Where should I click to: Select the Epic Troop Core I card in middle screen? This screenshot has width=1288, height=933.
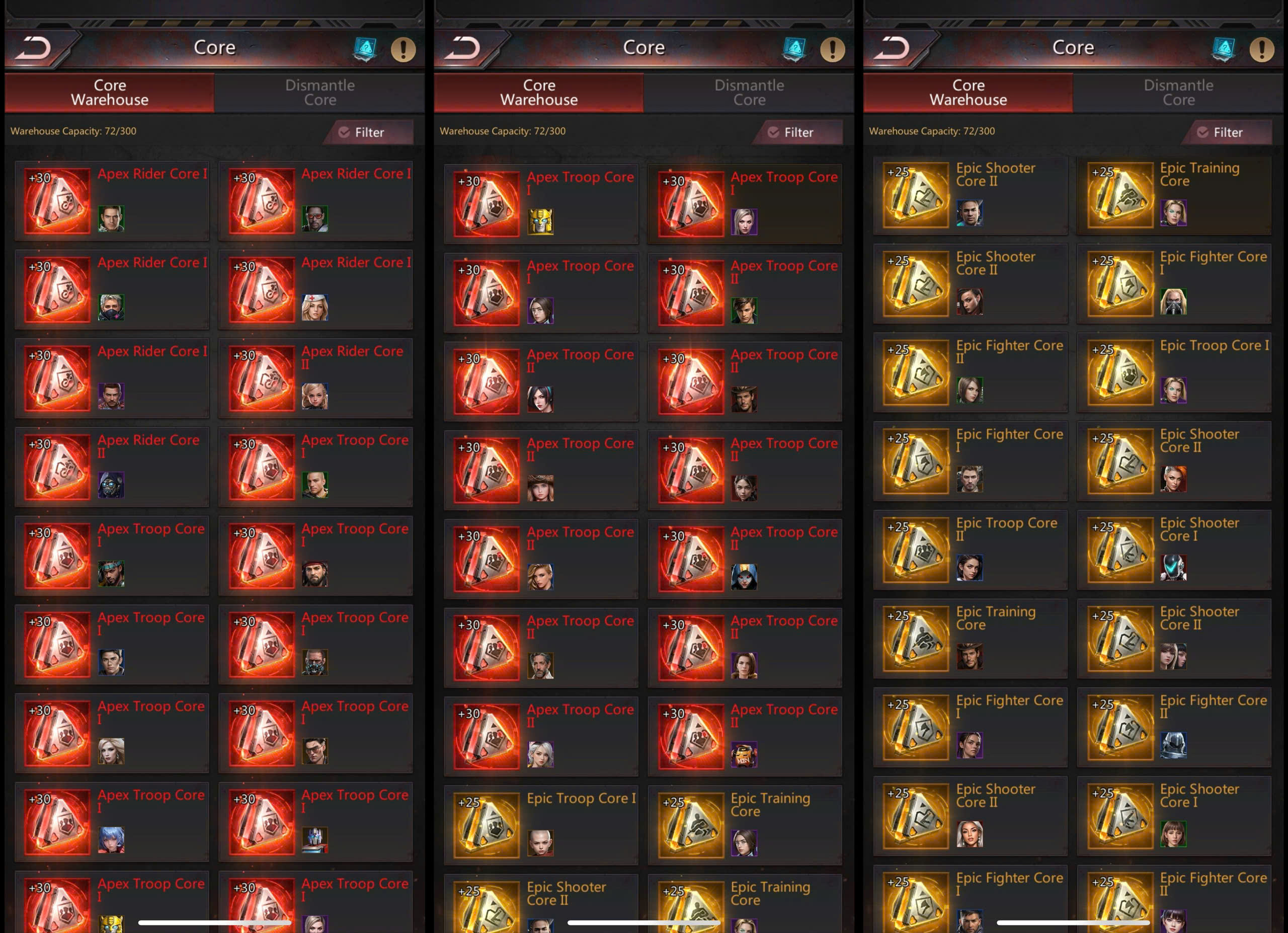click(x=541, y=825)
